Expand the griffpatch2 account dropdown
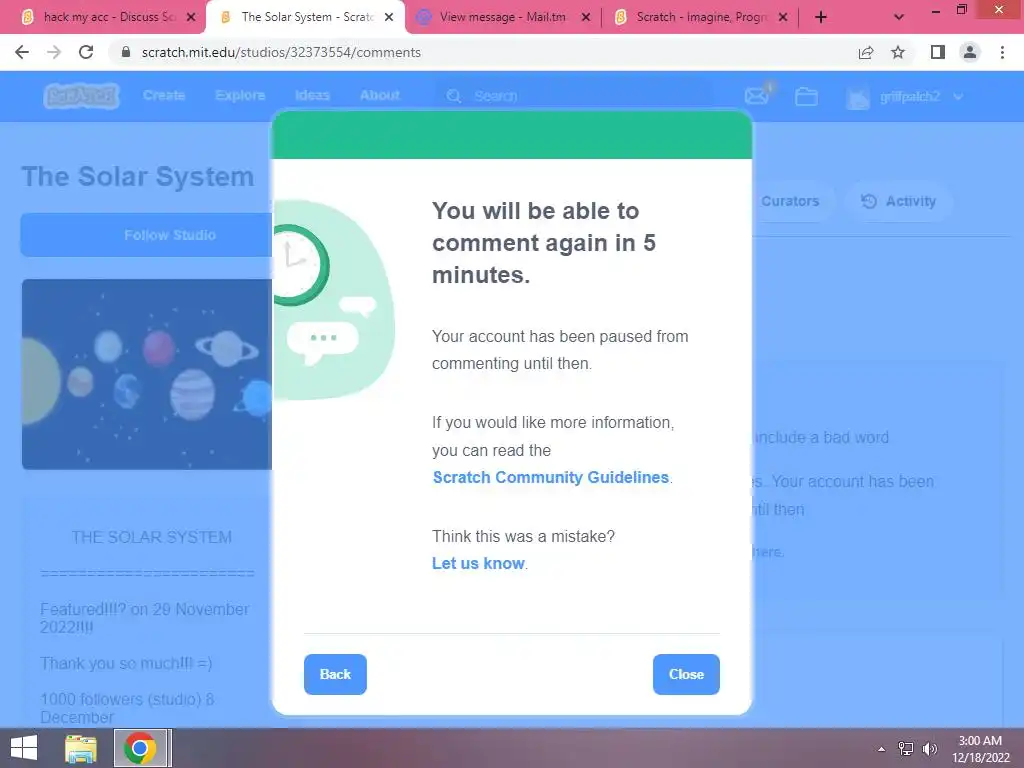The height and width of the screenshot is (768, 1024). point(958,97)
